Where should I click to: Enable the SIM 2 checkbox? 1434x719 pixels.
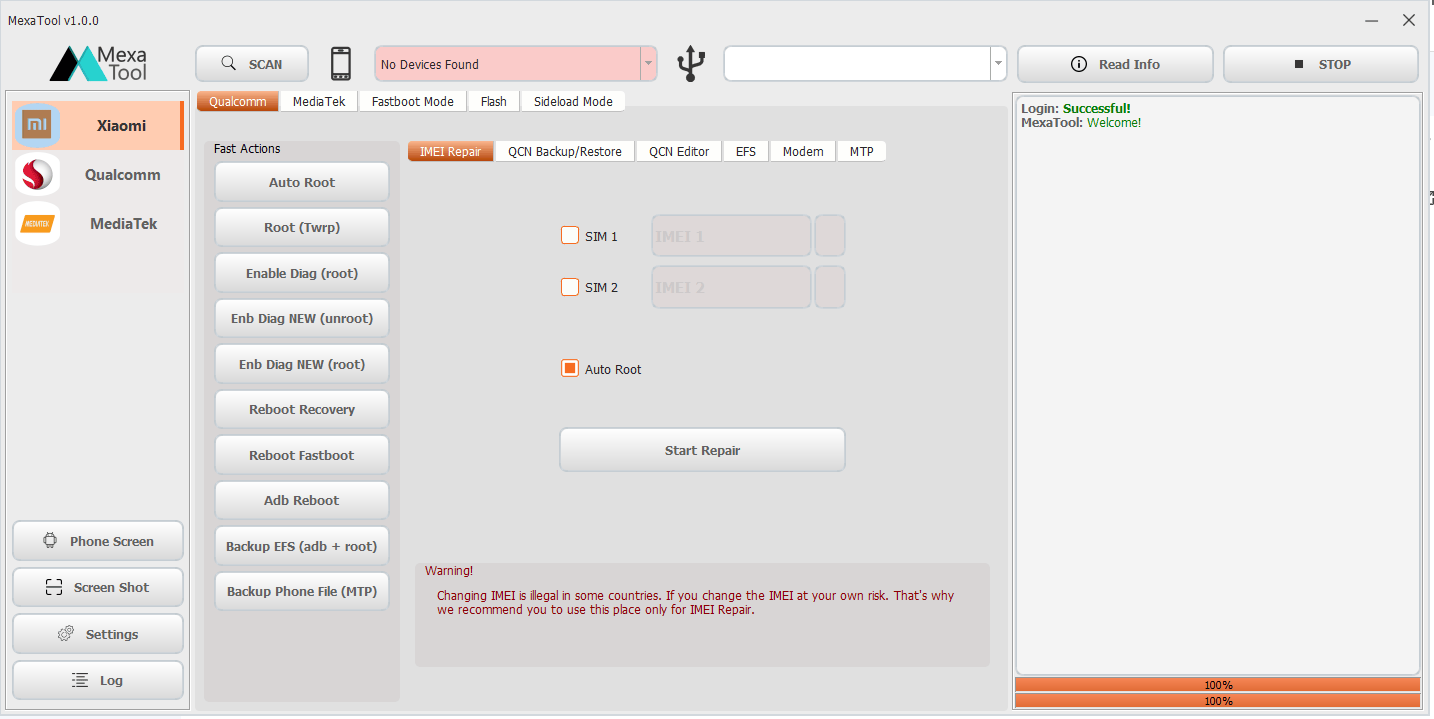570,287
